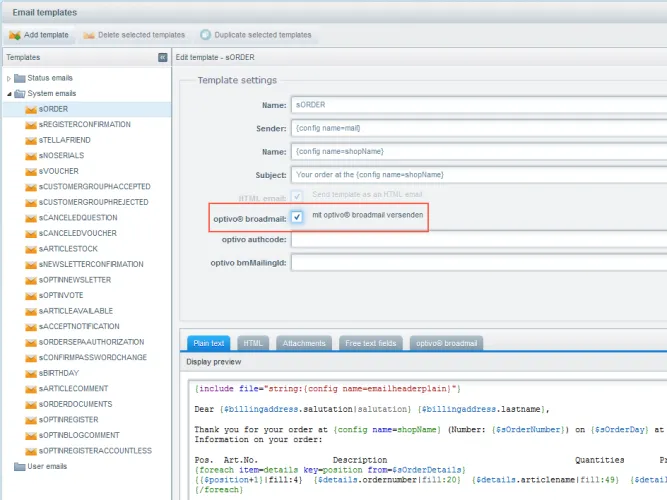Expand the Status emails folder
This screenshot has width=667, height=500.
[9, 78]
